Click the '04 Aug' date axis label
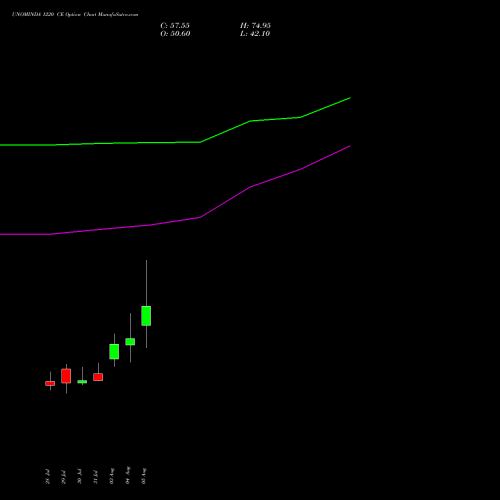Screen dimensions: 500x500 [x=127, y=476]
